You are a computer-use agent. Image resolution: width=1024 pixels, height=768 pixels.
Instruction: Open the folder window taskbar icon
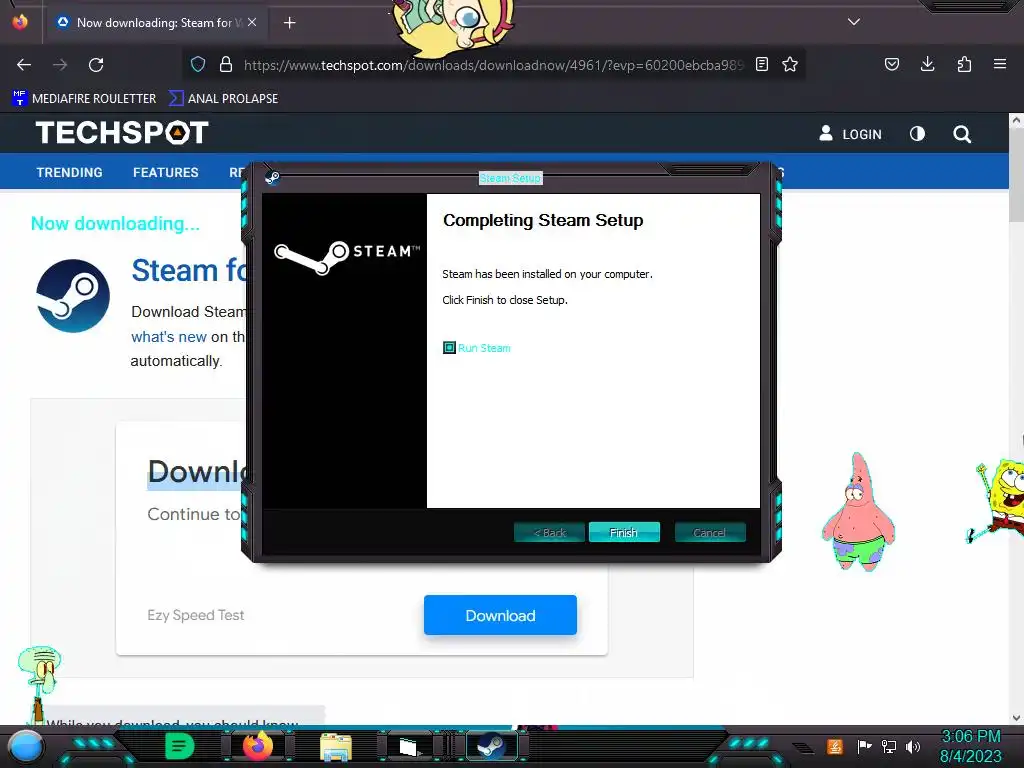tap(409, 746)
